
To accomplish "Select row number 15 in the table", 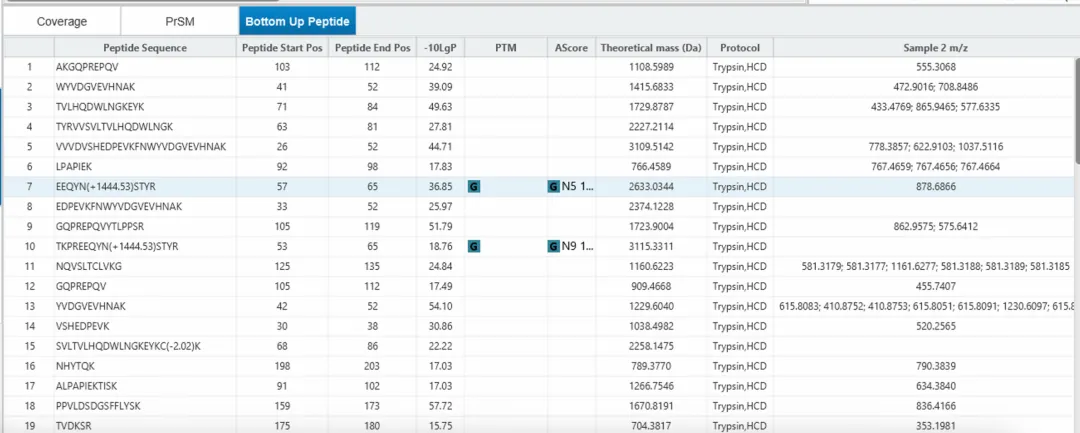I will tap(30, 346).
